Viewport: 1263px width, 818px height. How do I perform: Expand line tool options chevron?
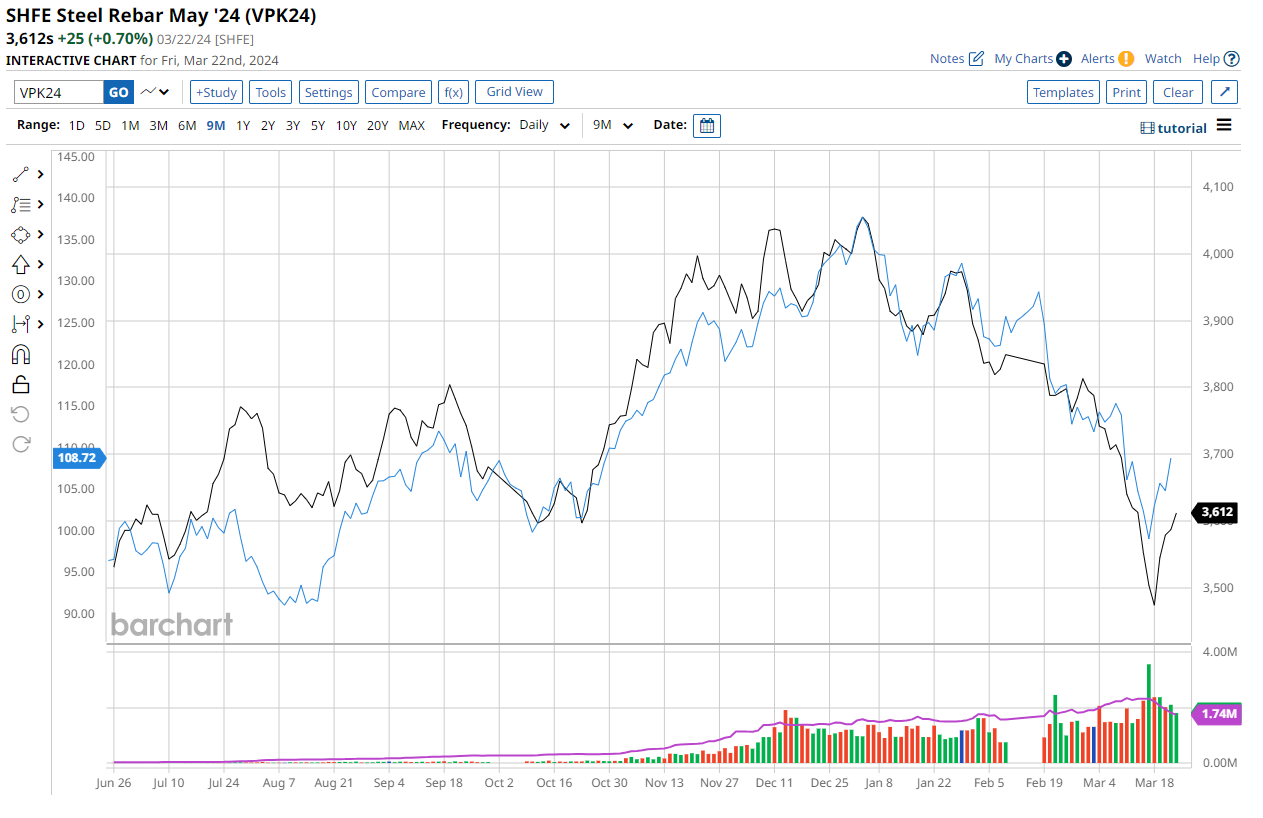pos(40,174)
